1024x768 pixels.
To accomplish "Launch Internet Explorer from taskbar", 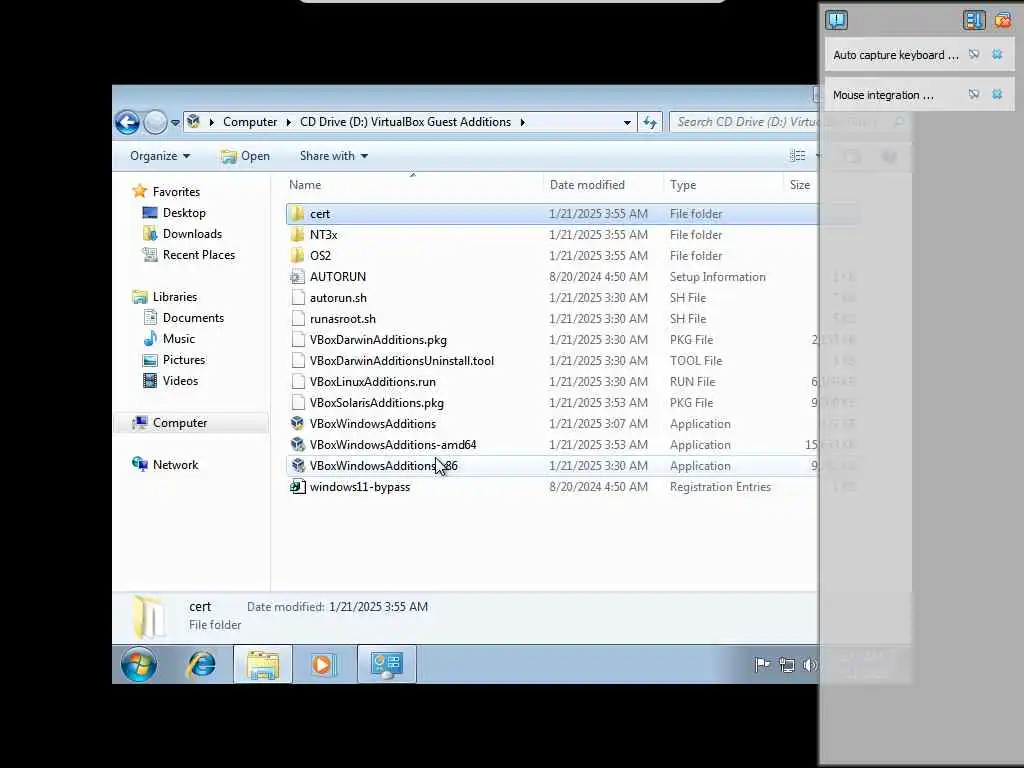I will point(201,664).
